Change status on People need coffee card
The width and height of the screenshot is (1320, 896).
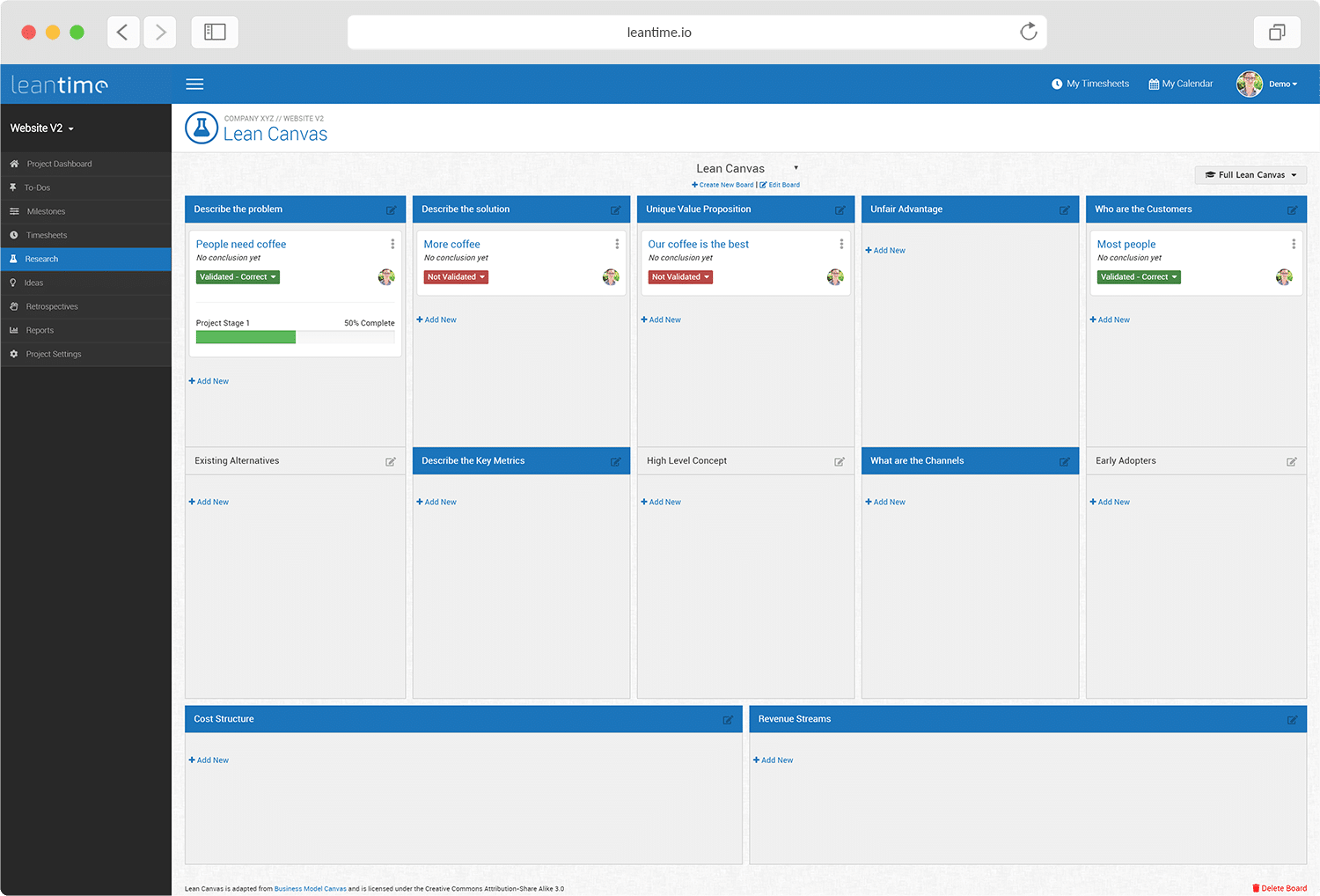(238, 277)
